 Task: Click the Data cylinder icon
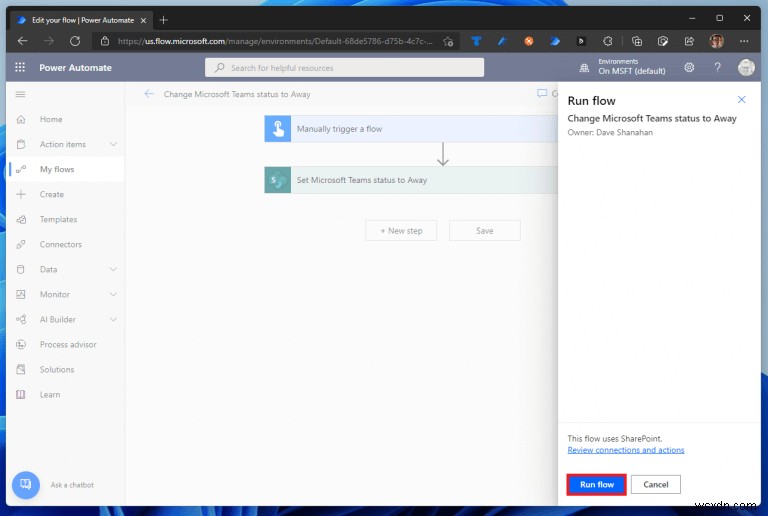(21, 269)
